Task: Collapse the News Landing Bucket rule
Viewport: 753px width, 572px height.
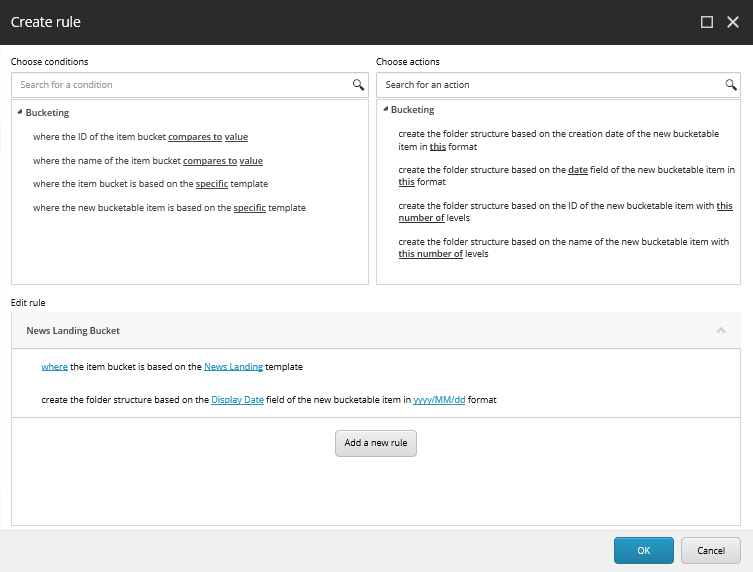Action: tap(721, 330)
